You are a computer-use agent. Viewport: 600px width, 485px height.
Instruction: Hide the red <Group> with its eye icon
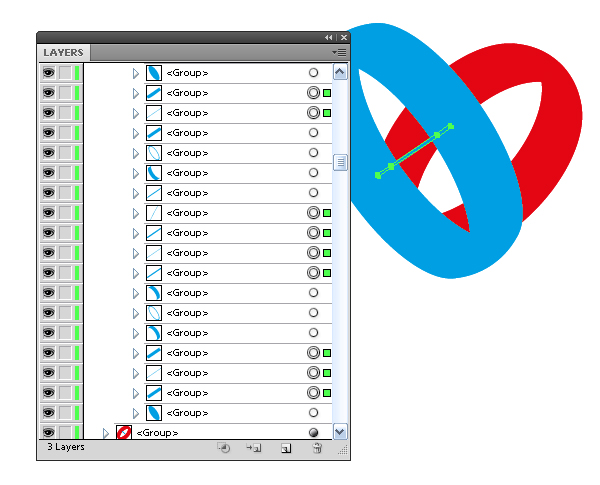[x=49, y=433]
